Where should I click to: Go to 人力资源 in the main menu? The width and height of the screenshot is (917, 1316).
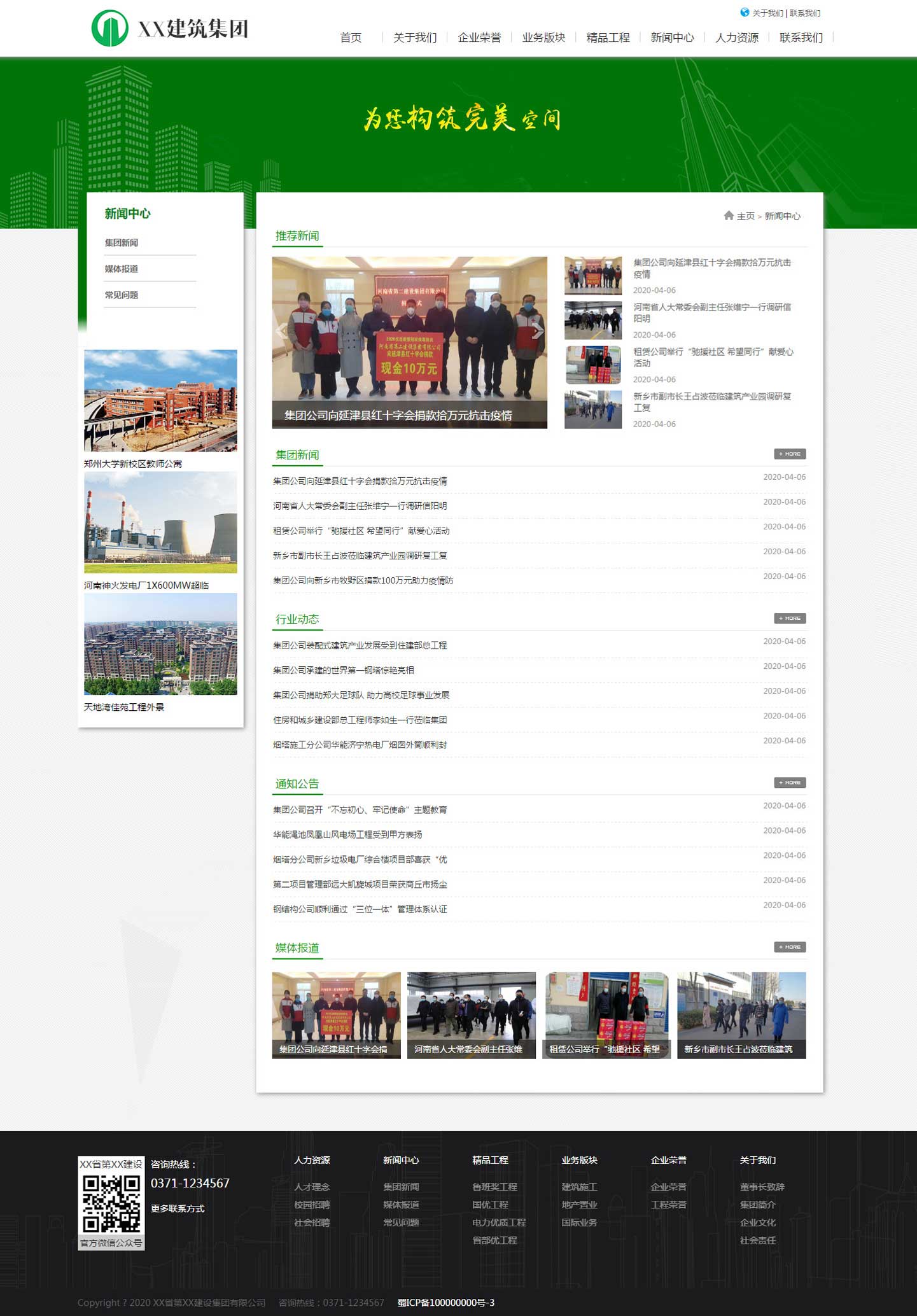pos(736,38)
